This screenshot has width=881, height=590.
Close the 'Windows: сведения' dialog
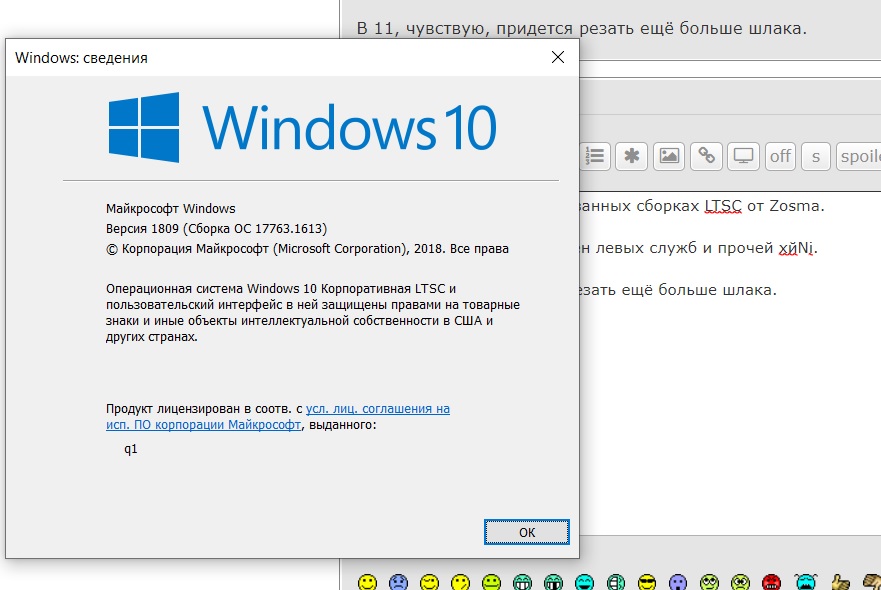coord(558,57)
